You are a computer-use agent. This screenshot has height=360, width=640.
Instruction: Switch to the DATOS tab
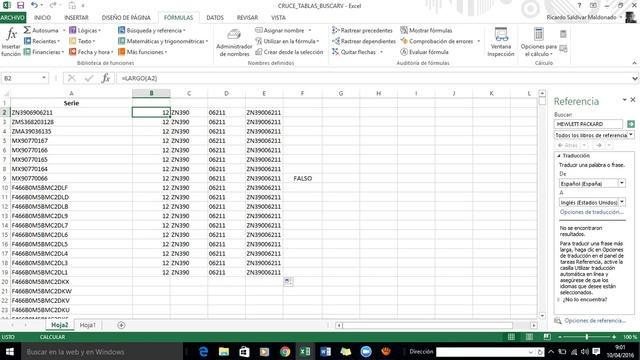pos(215,18)
